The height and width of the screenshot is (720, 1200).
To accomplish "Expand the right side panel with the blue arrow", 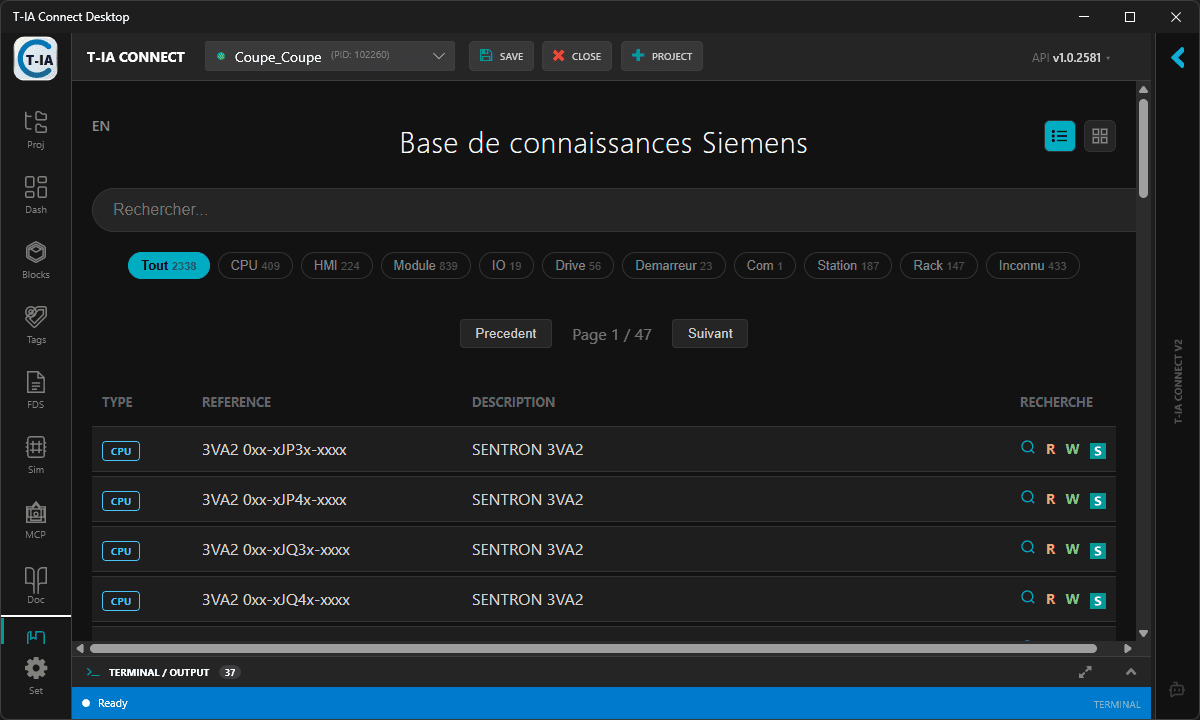I will [1176, 58].
